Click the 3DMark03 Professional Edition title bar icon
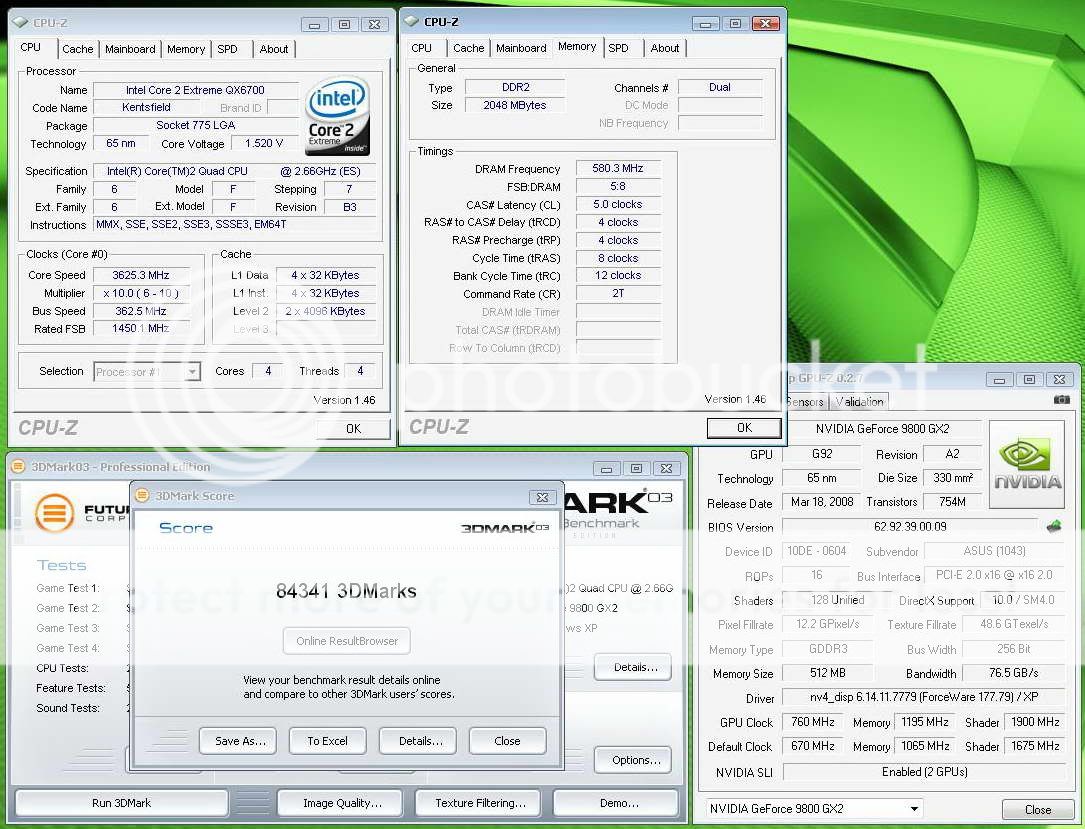 tap(19, 466)
